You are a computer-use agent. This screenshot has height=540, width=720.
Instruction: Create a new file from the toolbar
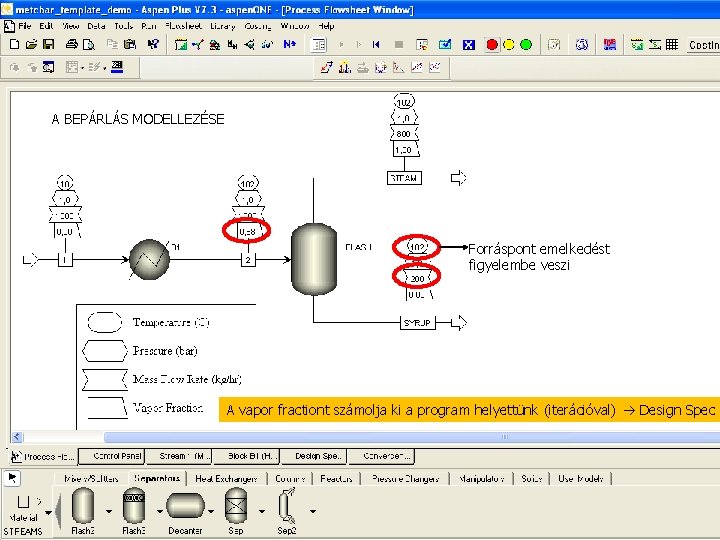14,44
